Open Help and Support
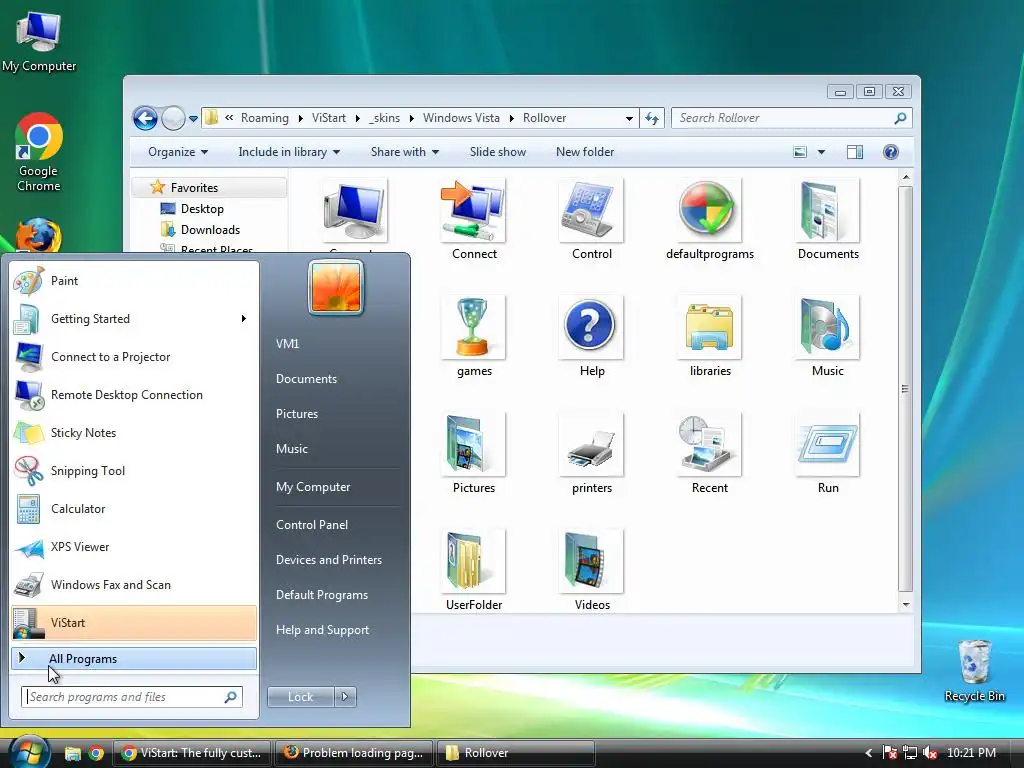 [323, 630]
